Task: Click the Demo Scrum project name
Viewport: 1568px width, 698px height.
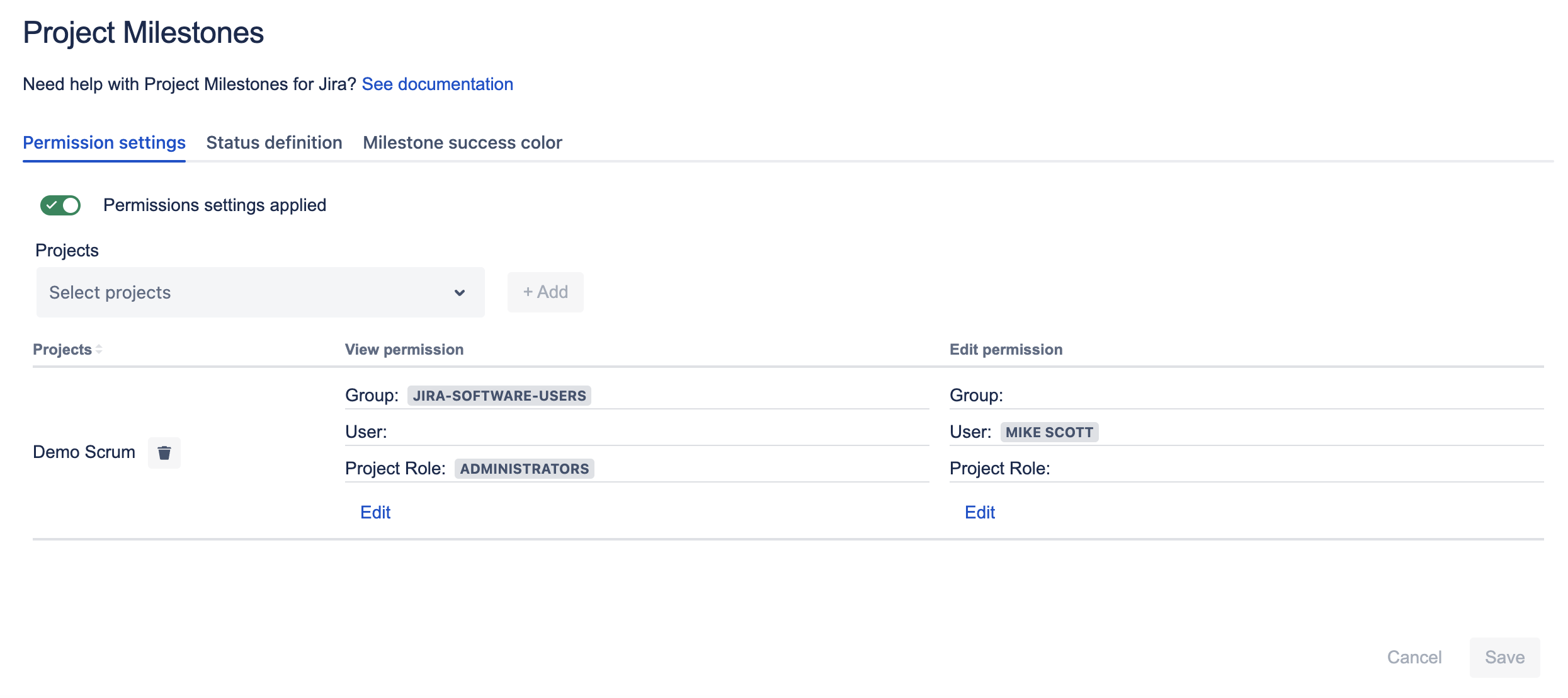Action: [84, 452]
